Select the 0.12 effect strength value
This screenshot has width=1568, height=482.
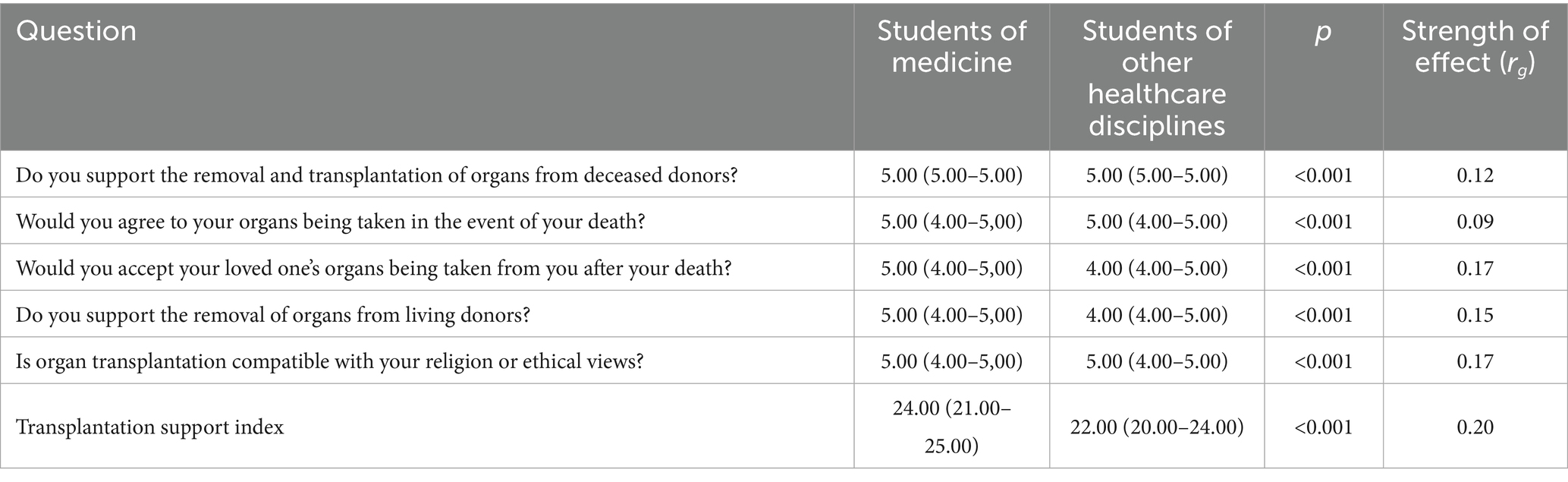1475,175
